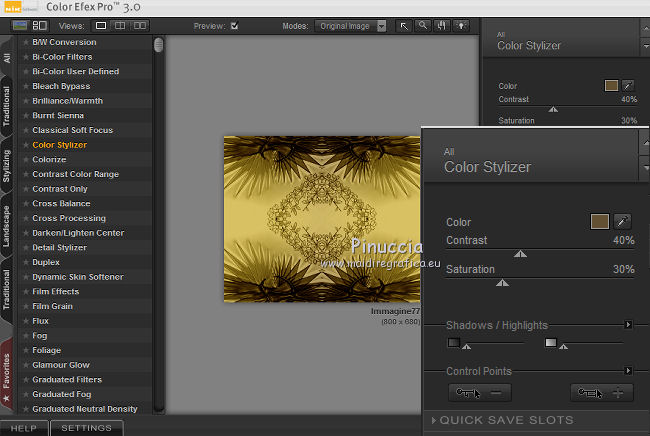Viewport: 650px width, 436px height.
Task: Select the Darken/Lighten Center filter
Action: [x=78, y=233]
